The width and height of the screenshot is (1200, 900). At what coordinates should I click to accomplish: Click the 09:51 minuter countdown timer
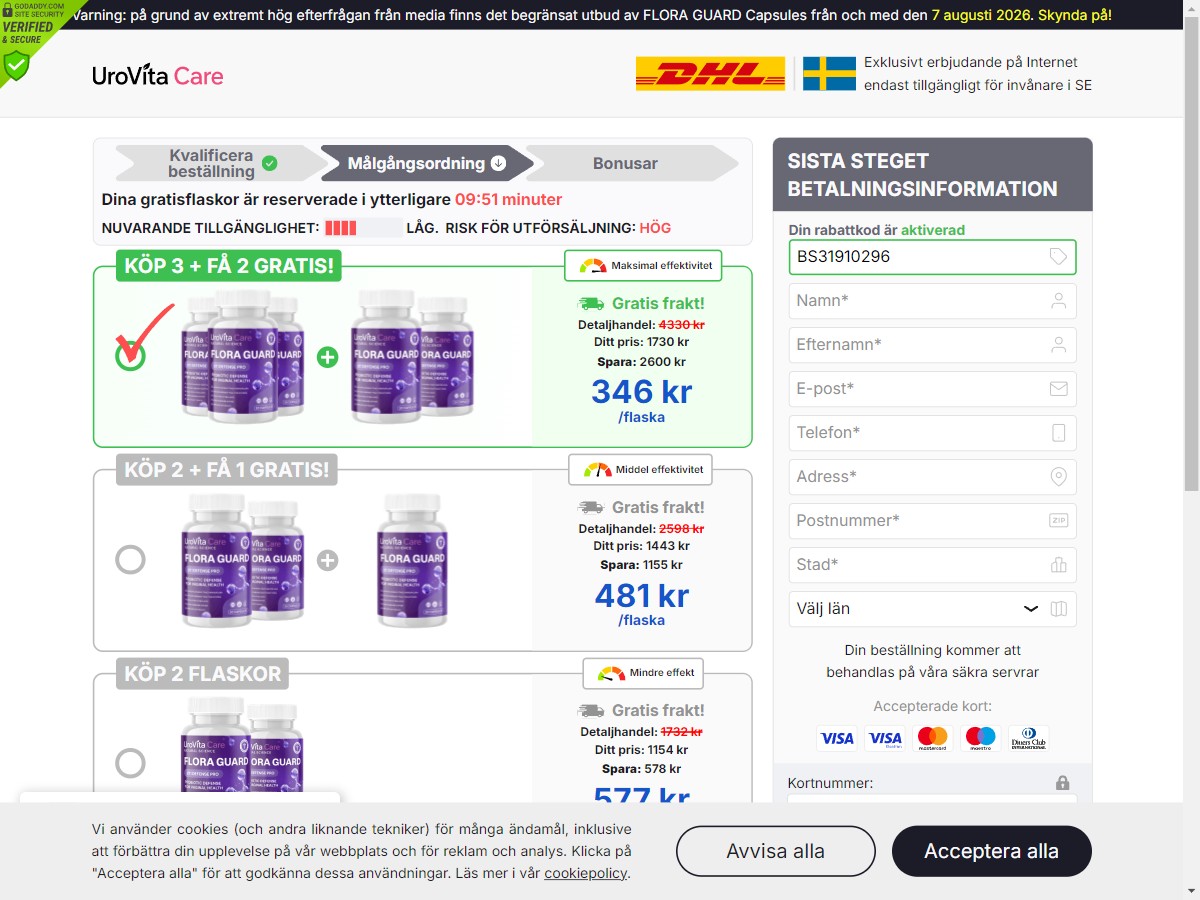pyautogui.click(x=508, y=199)
